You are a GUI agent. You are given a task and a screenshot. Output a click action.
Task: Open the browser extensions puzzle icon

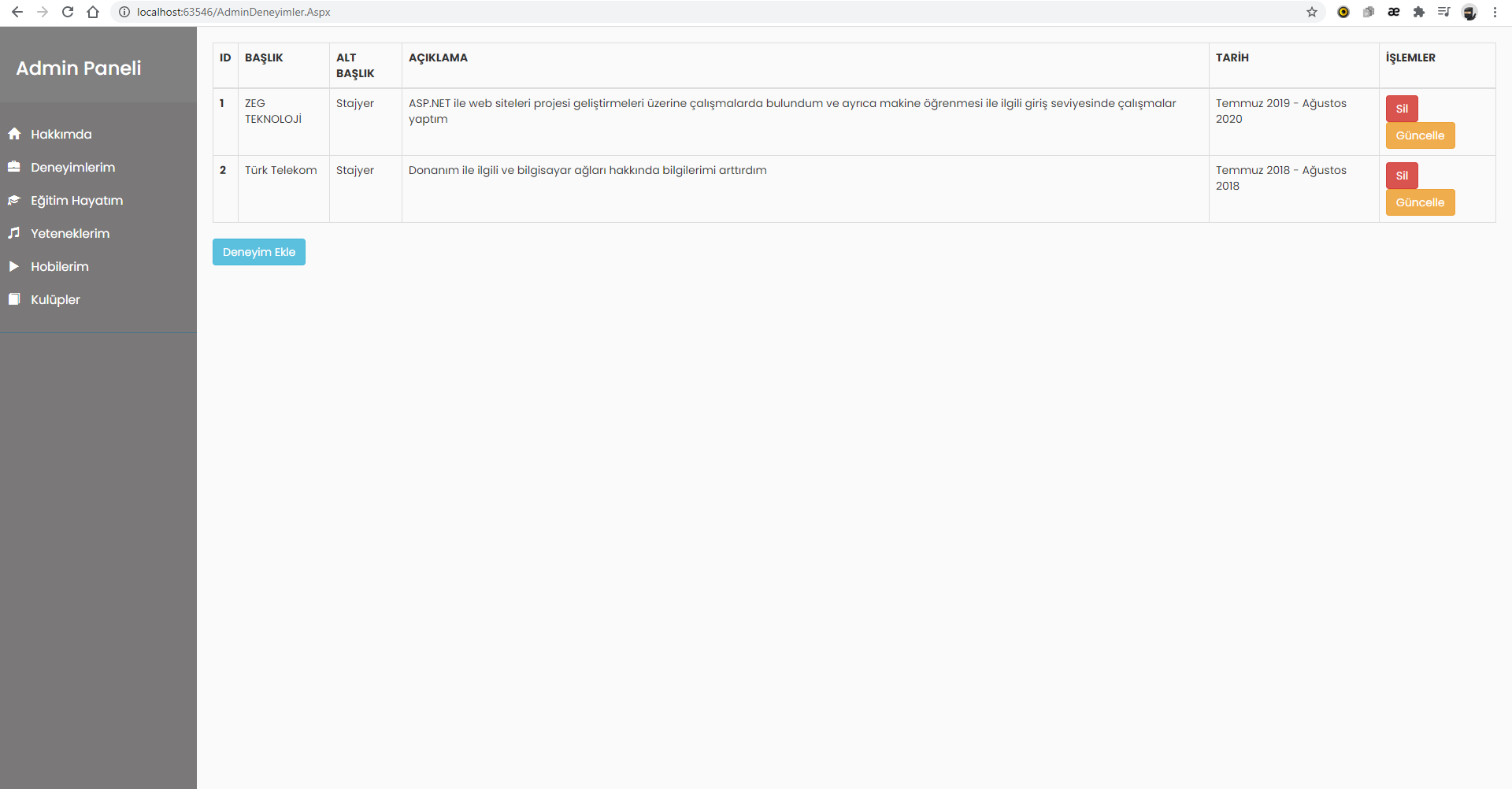(1419, 12)
